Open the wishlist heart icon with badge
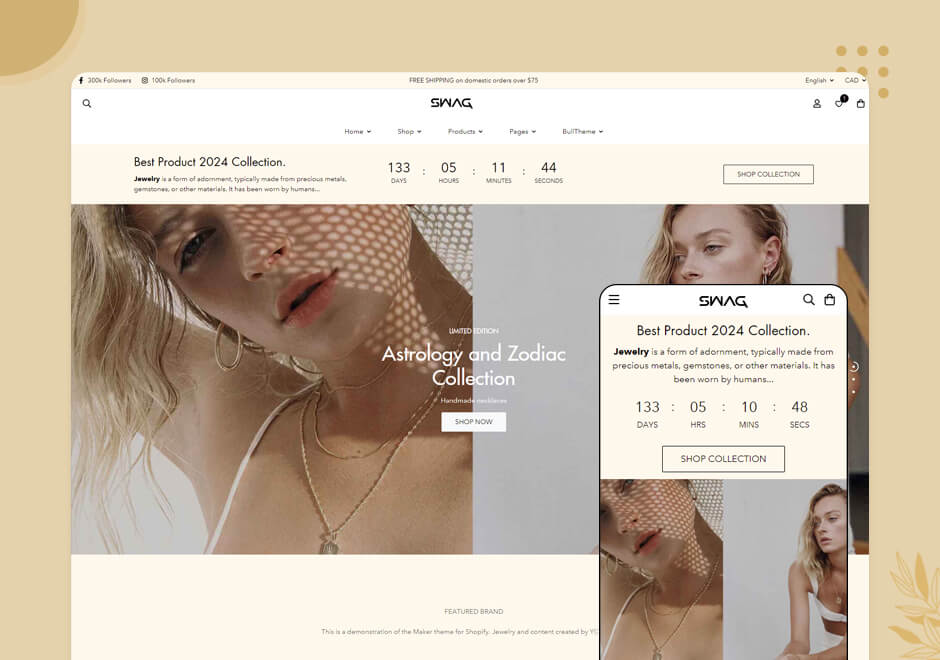The height and width of the screenshot is (660, 940). tap(839, 103)
